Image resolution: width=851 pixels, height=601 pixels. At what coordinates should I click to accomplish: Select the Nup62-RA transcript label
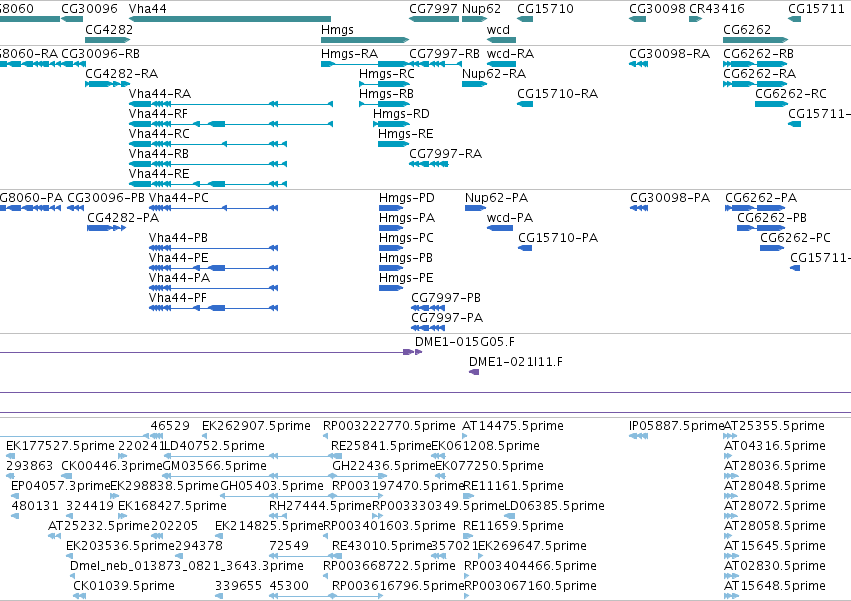[494, 74]
